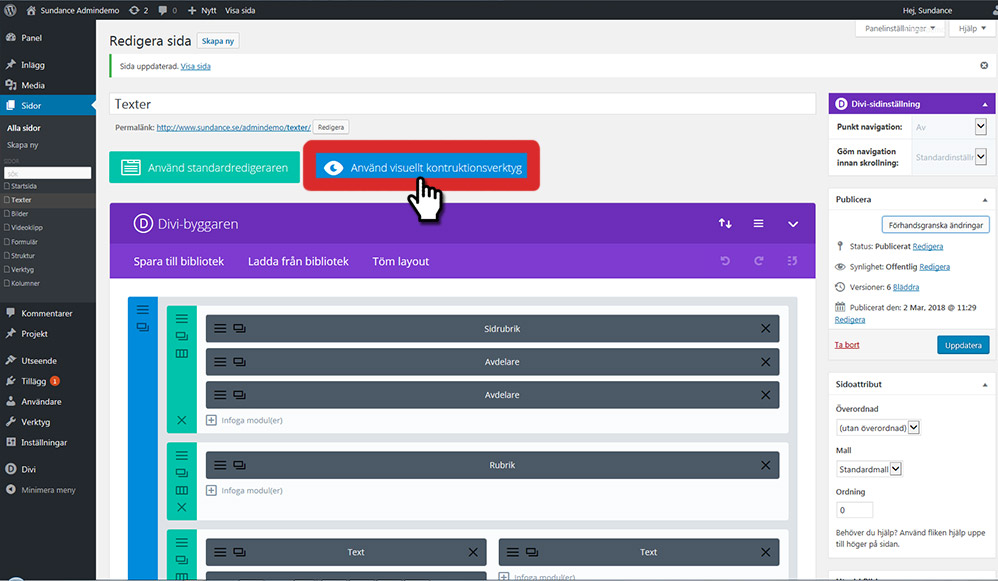Screen dimensions: 998x581
Task: Open Inlägg in the sidebar
Action: [x=32, y=65]
